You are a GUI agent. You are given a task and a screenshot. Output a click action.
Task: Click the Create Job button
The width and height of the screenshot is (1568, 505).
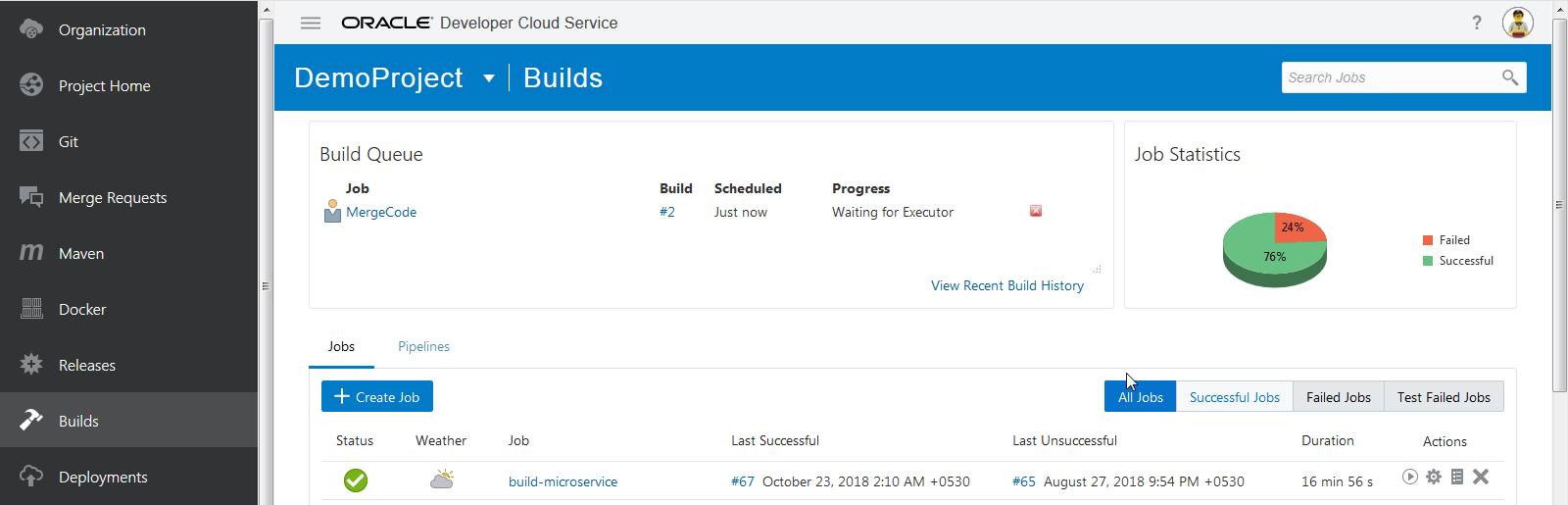[x=377, y=397]
